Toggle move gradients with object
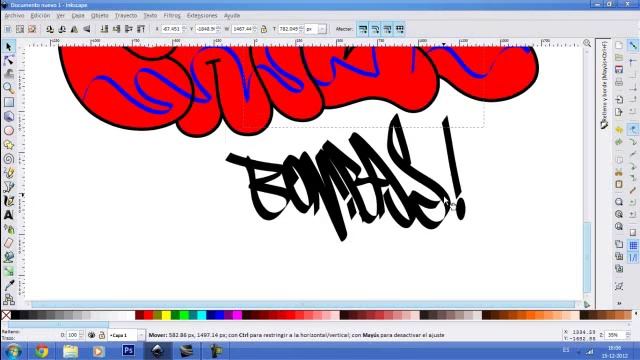This screenshot has height=360, width=640. 387,29
